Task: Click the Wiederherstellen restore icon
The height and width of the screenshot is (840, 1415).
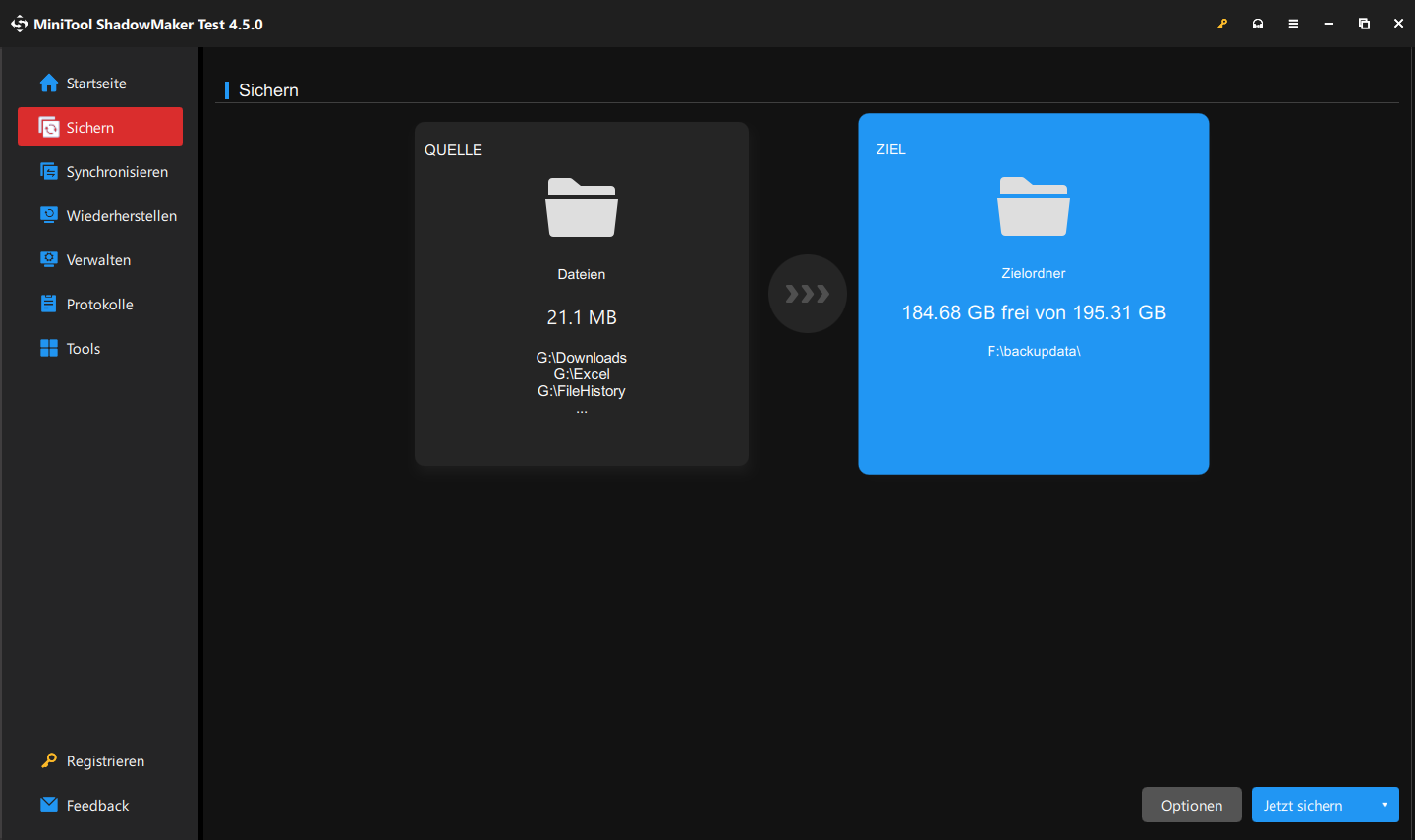Action: pyautogui.click(x=49, y=216)
